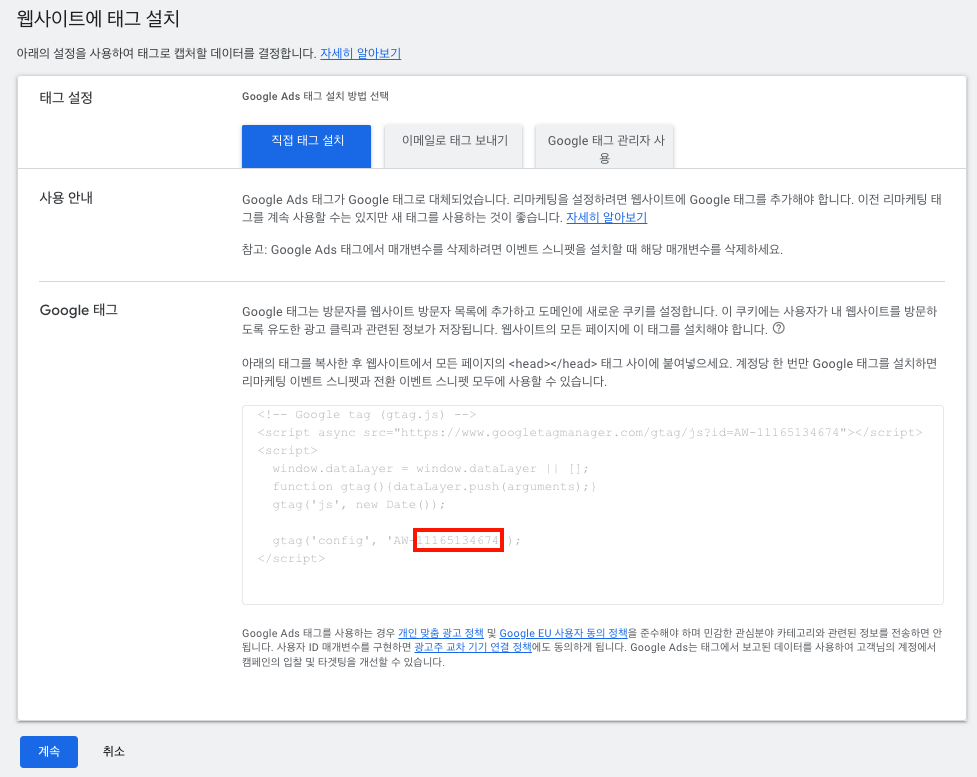This screenshot has width=977, height=777.
Task: Open 광고주 교차 기기 연결 정책 link
Action: tap(473, 647)
